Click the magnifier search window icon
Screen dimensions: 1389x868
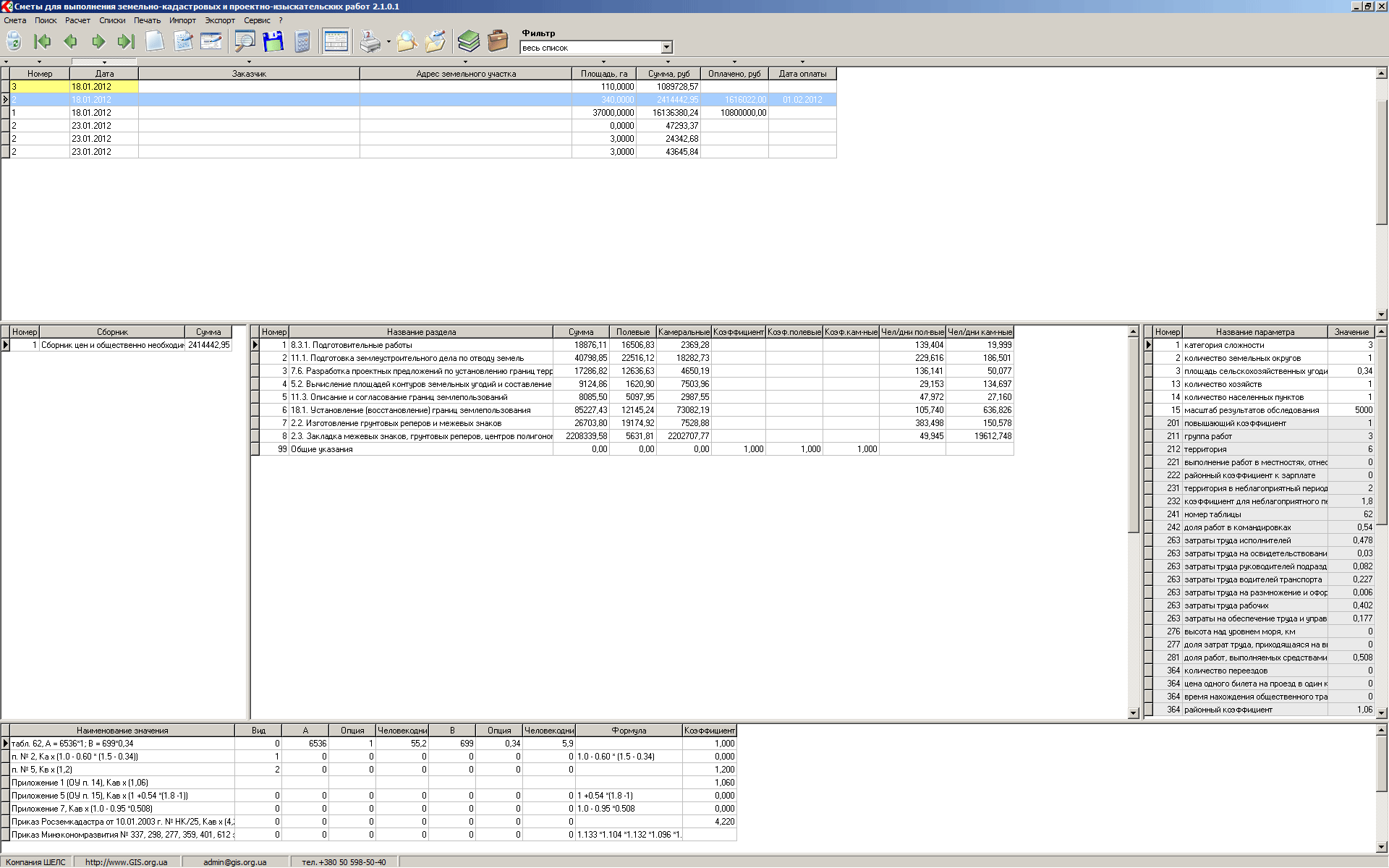245,41
